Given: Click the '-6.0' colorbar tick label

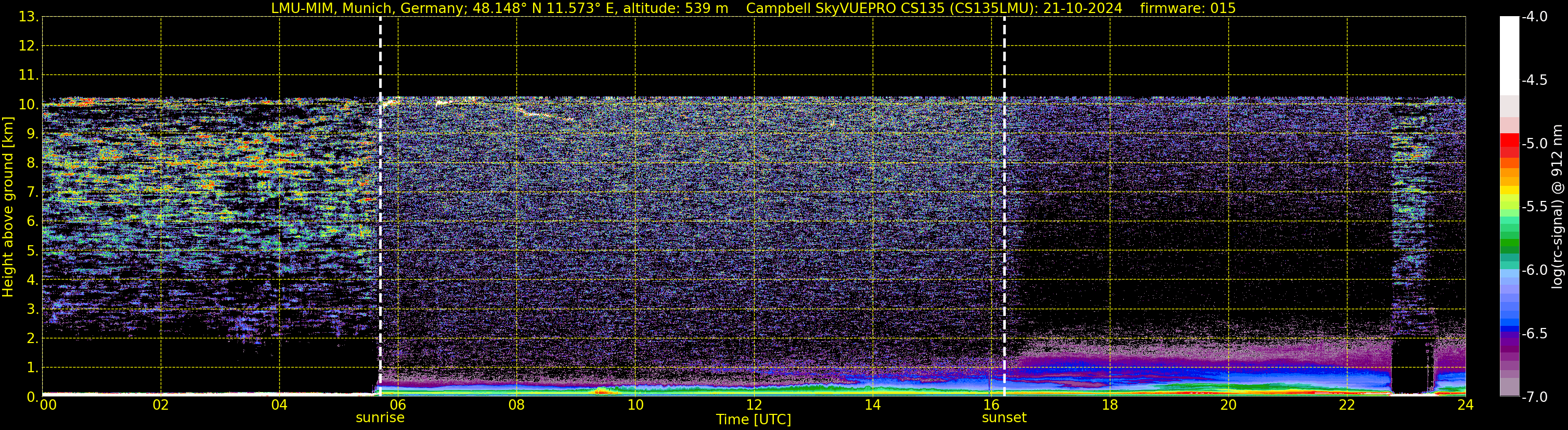Looking at the screenshot, I should [1535, 270].
